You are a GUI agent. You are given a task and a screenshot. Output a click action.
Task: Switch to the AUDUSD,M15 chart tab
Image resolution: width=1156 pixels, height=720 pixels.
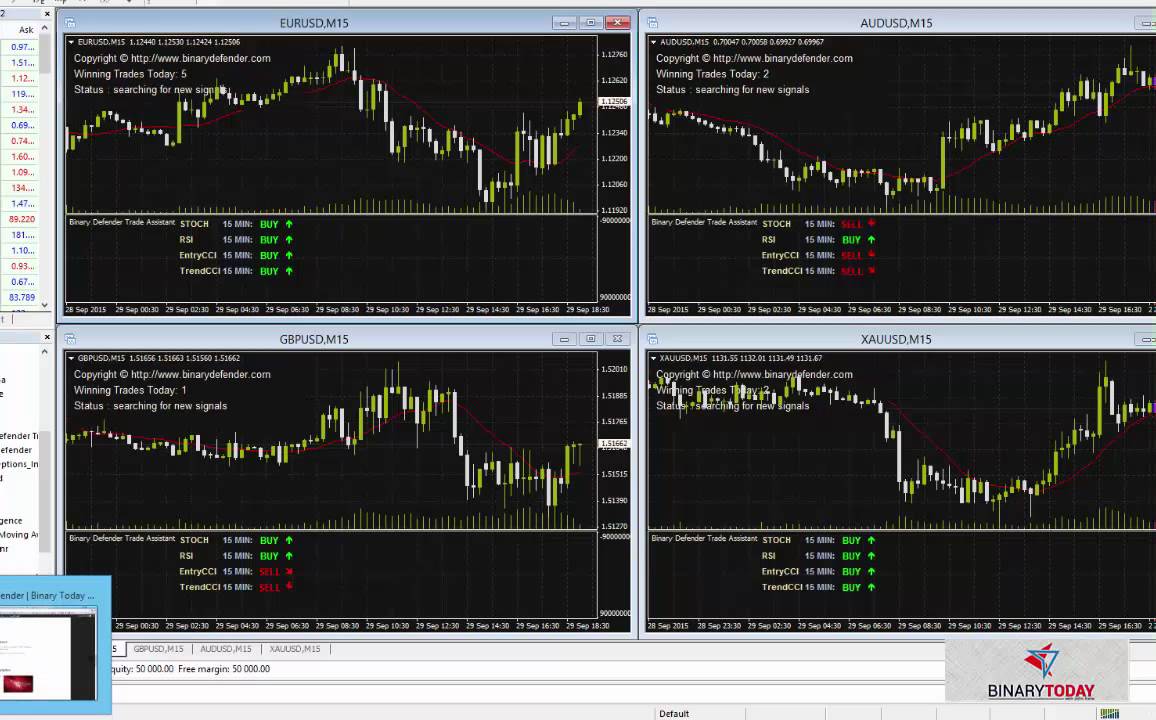click(x=226, y=649)
